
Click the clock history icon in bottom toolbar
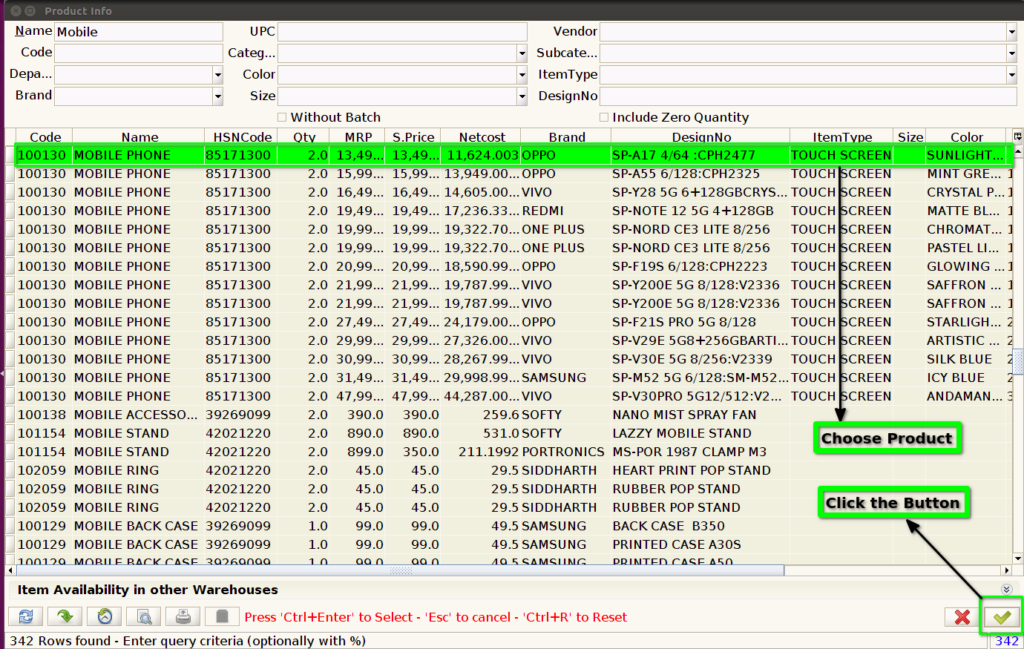click(x=104, y=616)
